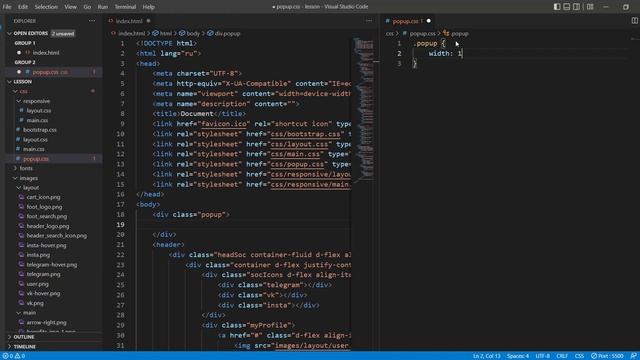This screenshot has height=360, width=640.
Task: Open the Terminal menu
Action: point(125,7)
